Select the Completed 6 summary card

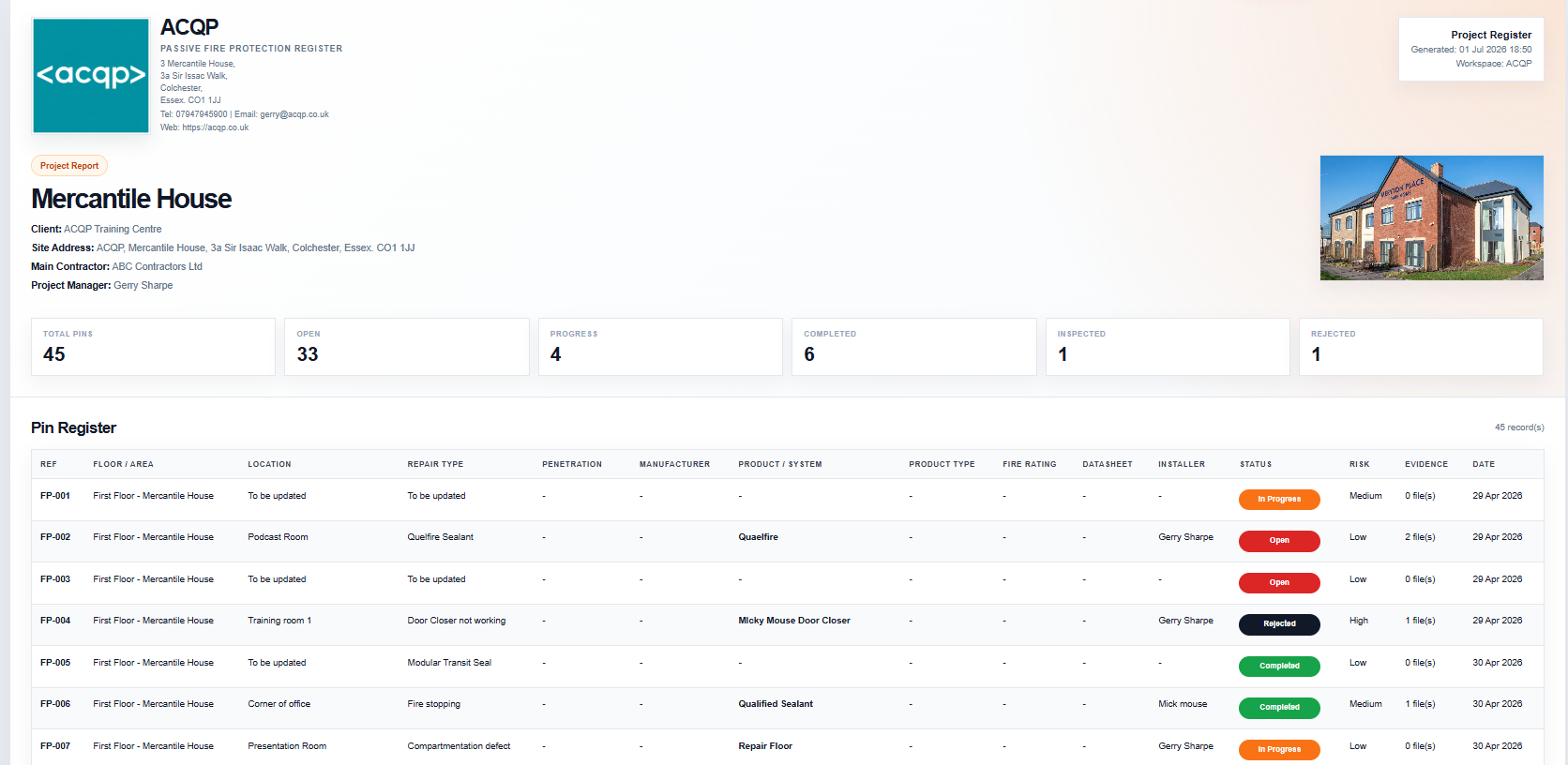coord(914,347)
